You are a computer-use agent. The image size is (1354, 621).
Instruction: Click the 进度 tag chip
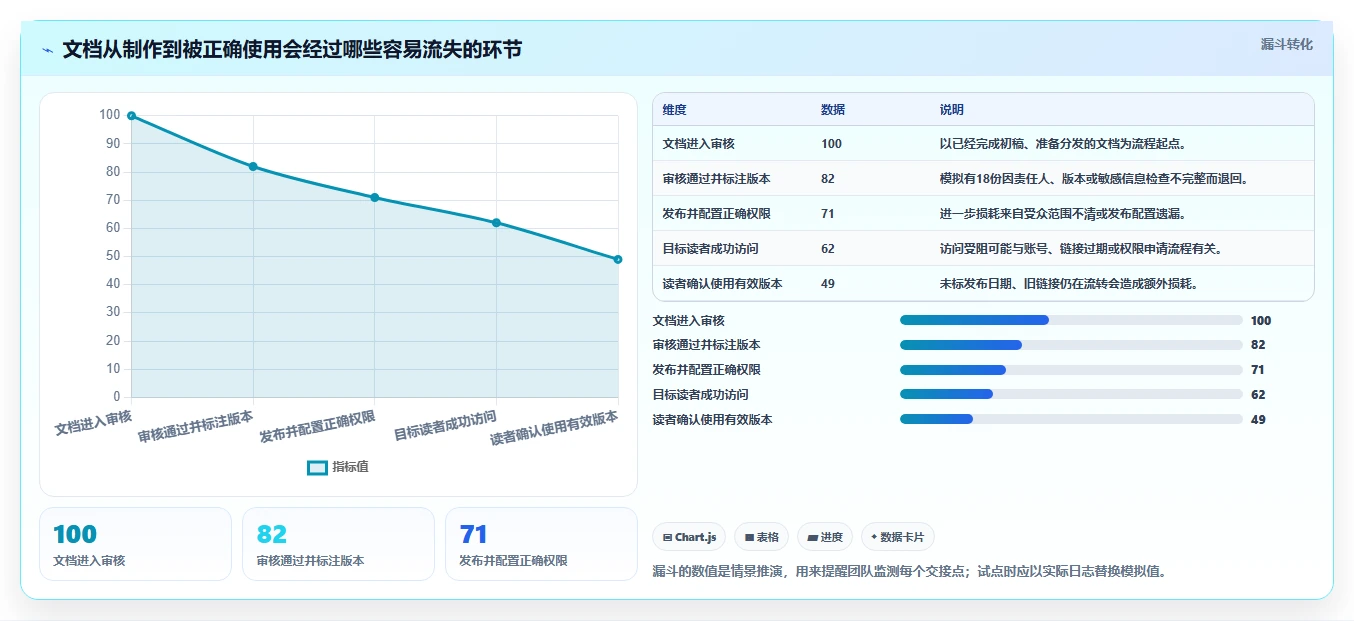tap(825, 537)
